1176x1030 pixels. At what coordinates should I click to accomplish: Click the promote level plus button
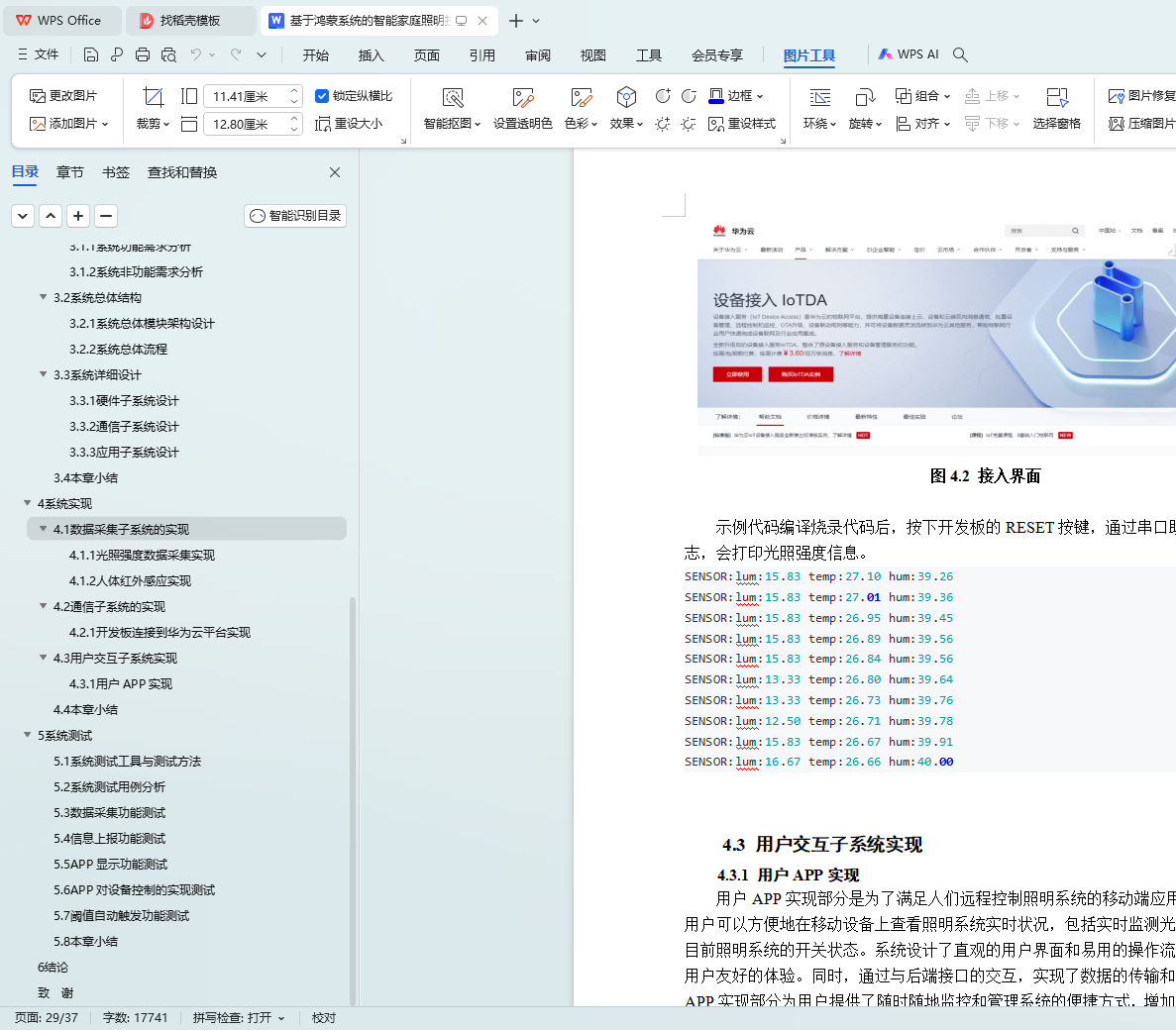pos(78,216)
